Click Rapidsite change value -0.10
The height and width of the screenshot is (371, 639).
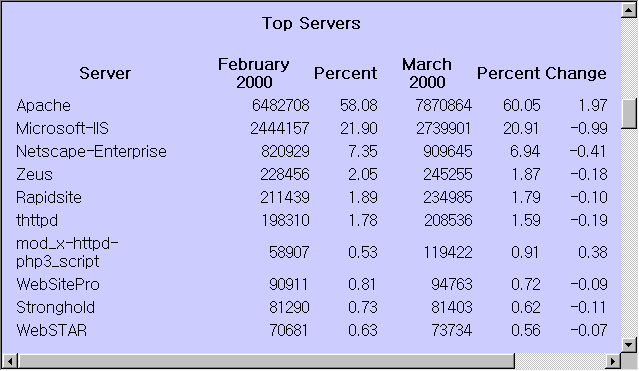[589, 198]
